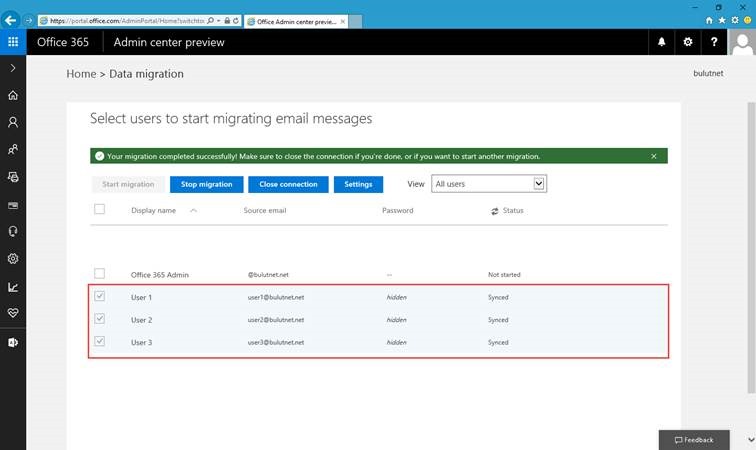Click the Home breadcrumb link
This screenshot has height=450, width=756.
pos(81,74)
